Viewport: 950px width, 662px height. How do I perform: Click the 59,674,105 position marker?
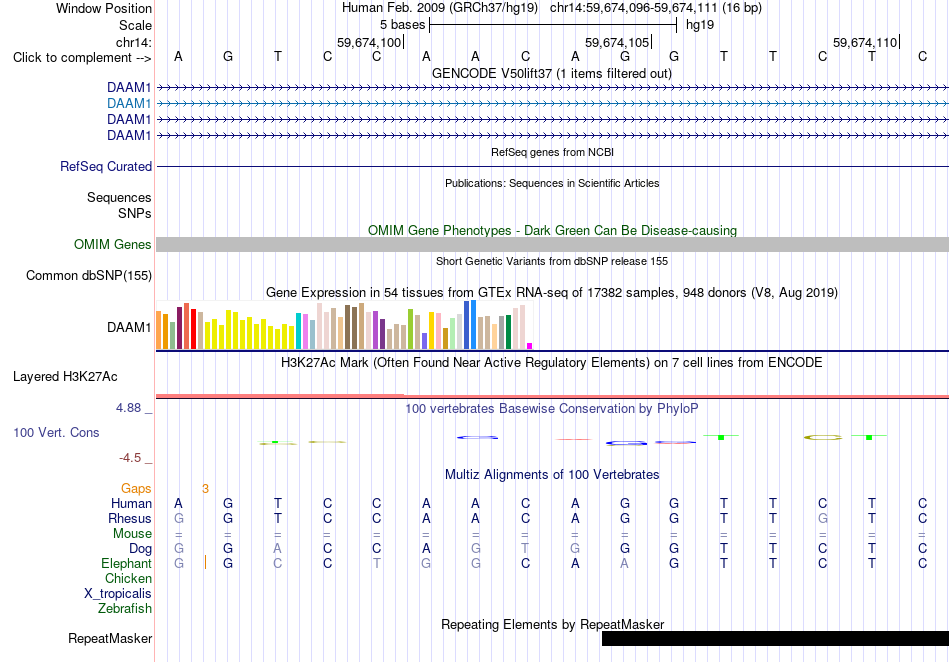(617, 42)
